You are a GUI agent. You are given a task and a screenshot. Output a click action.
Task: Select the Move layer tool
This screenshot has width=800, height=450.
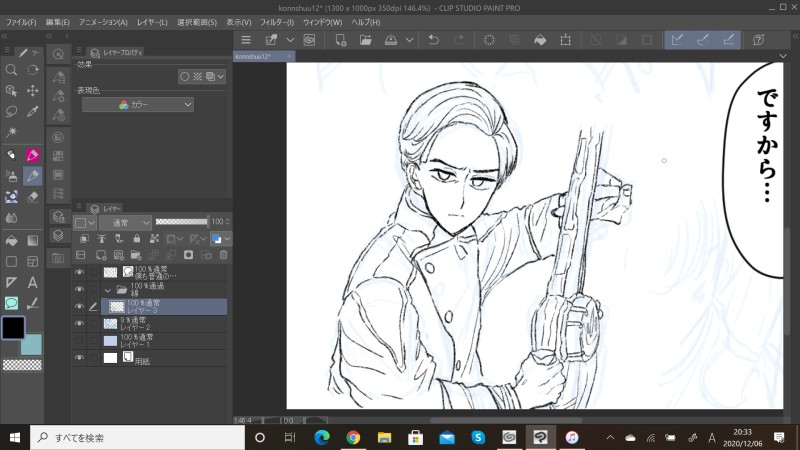coord(33,91)
